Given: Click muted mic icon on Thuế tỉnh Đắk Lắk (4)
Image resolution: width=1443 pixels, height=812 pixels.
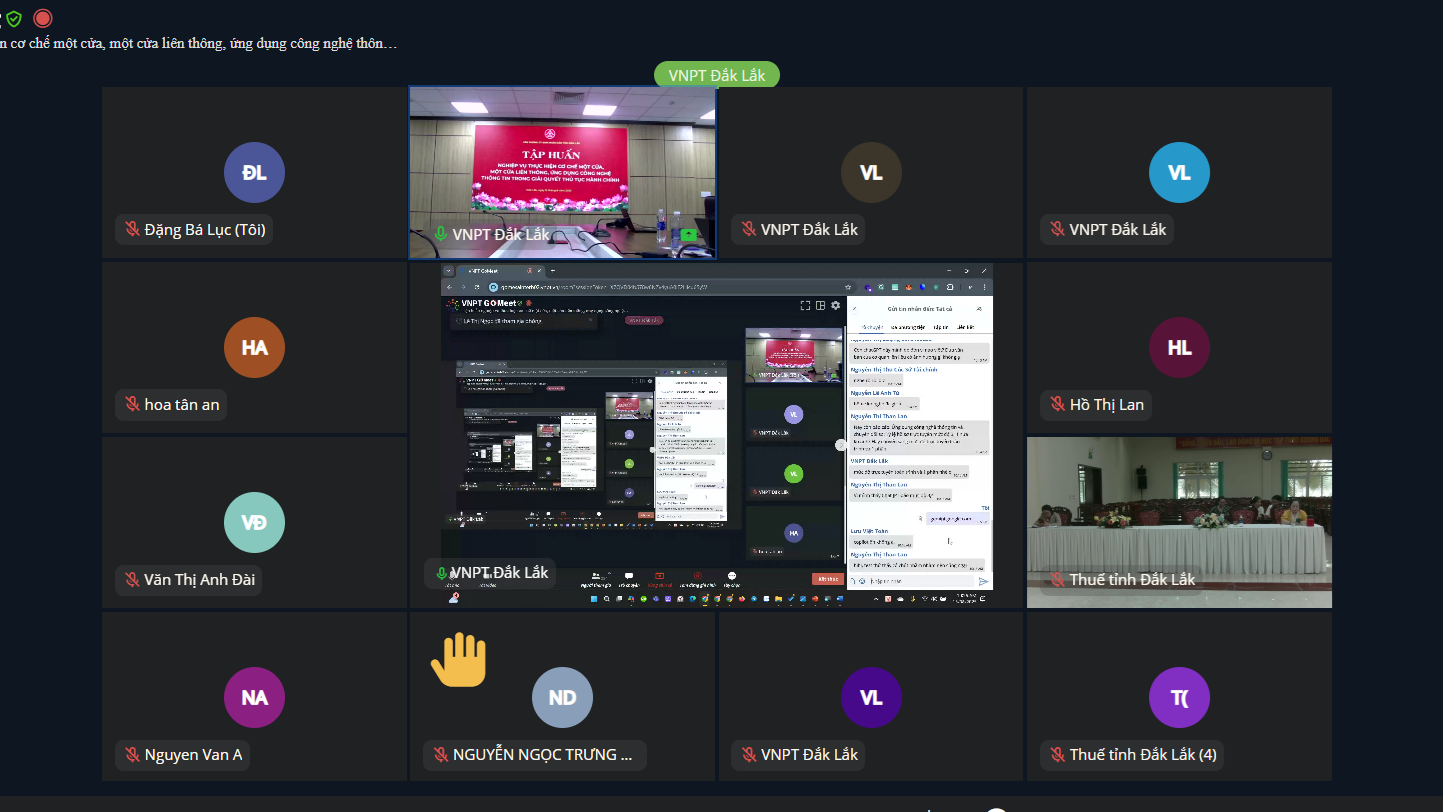Looking at the screenshot, I should [x=1056, y=754].
